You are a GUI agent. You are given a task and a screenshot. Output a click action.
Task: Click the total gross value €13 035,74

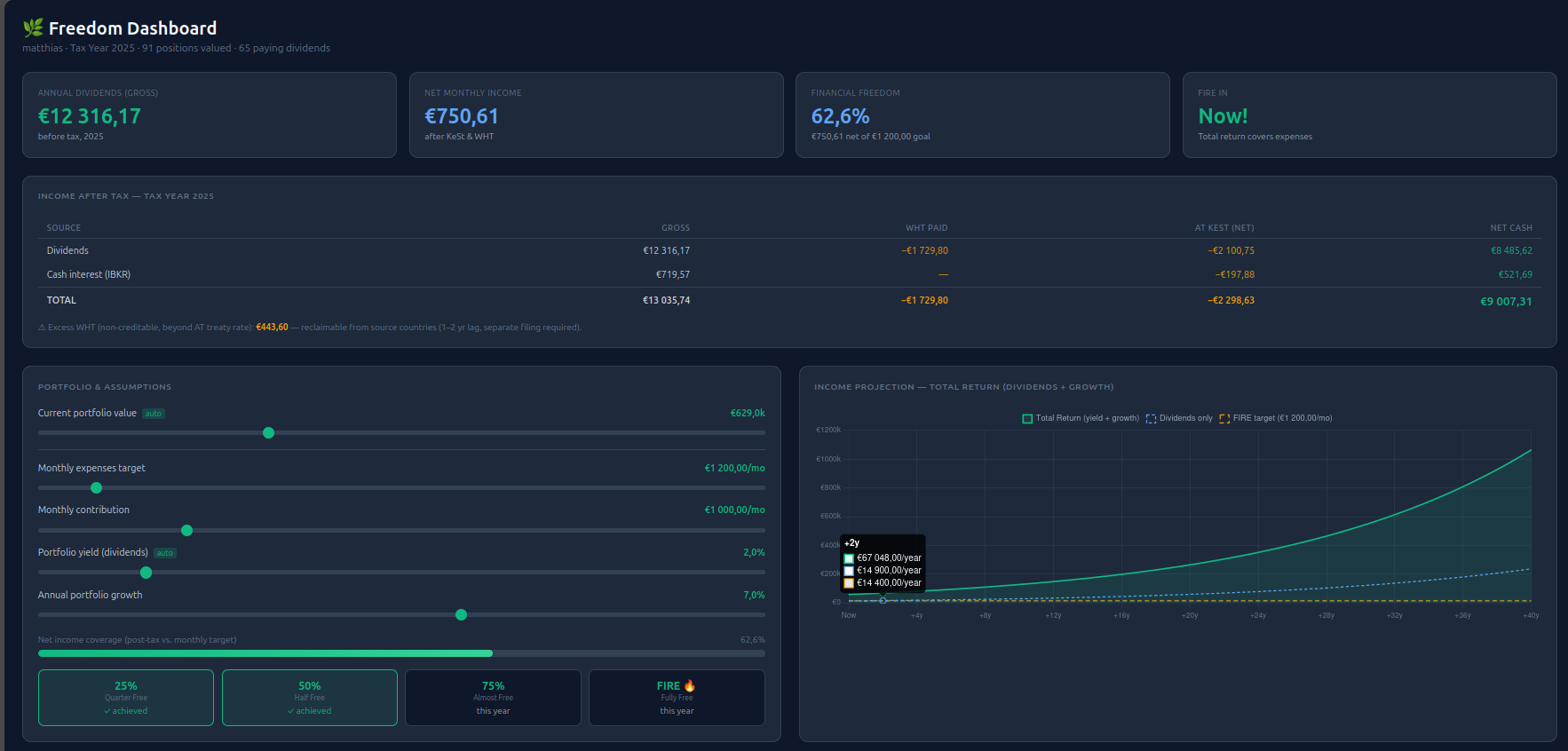tap(666, 301)
